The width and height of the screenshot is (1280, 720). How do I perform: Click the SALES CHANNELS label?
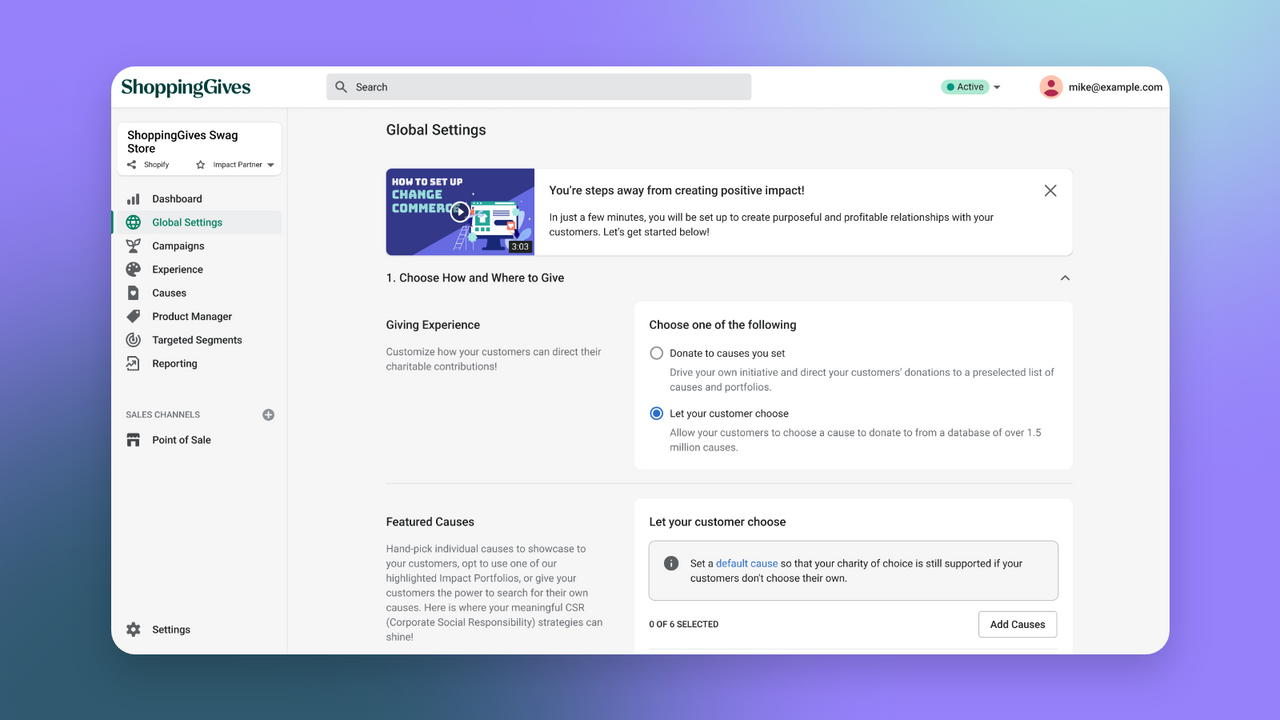[163, 415]
